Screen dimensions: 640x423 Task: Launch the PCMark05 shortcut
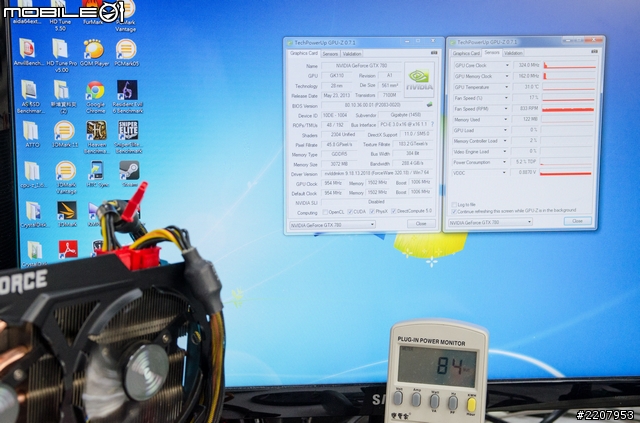[126, 53]
